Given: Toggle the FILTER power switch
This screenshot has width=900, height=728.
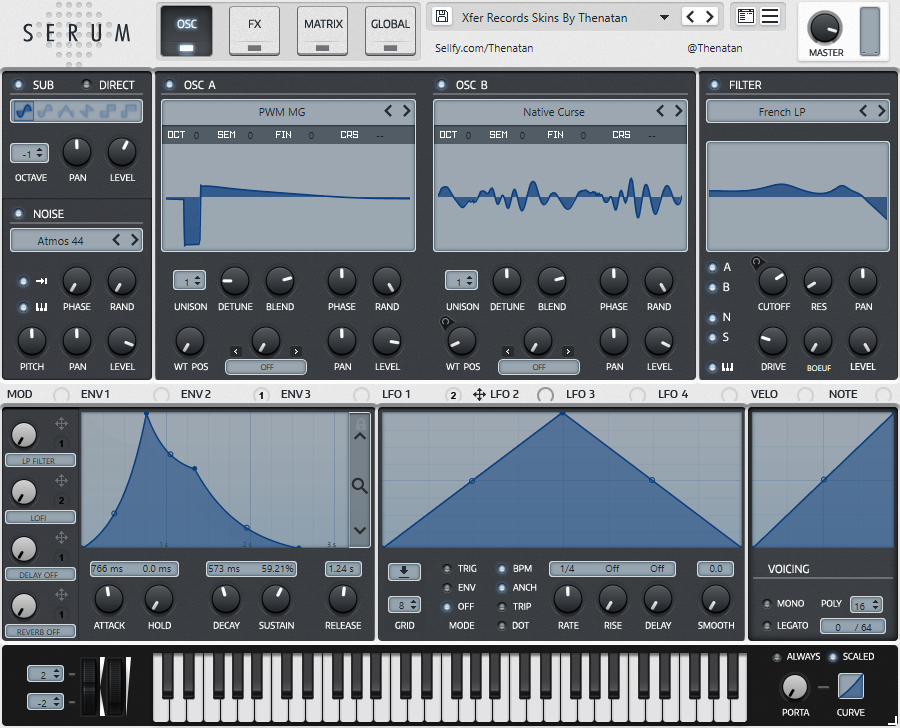Looking at the screenshot, I should click(x=714, y=85).
